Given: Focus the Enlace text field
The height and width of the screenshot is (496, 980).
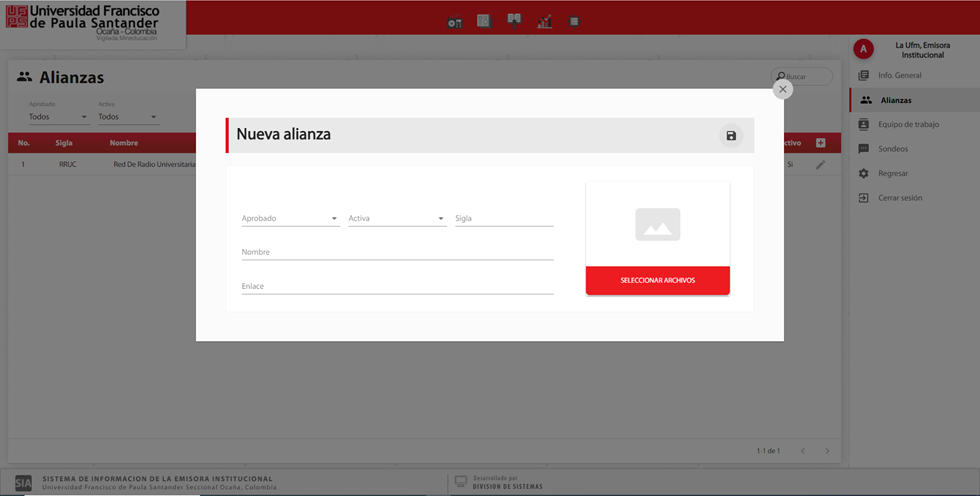Looking at the screenshot, I should pos(397,286).
